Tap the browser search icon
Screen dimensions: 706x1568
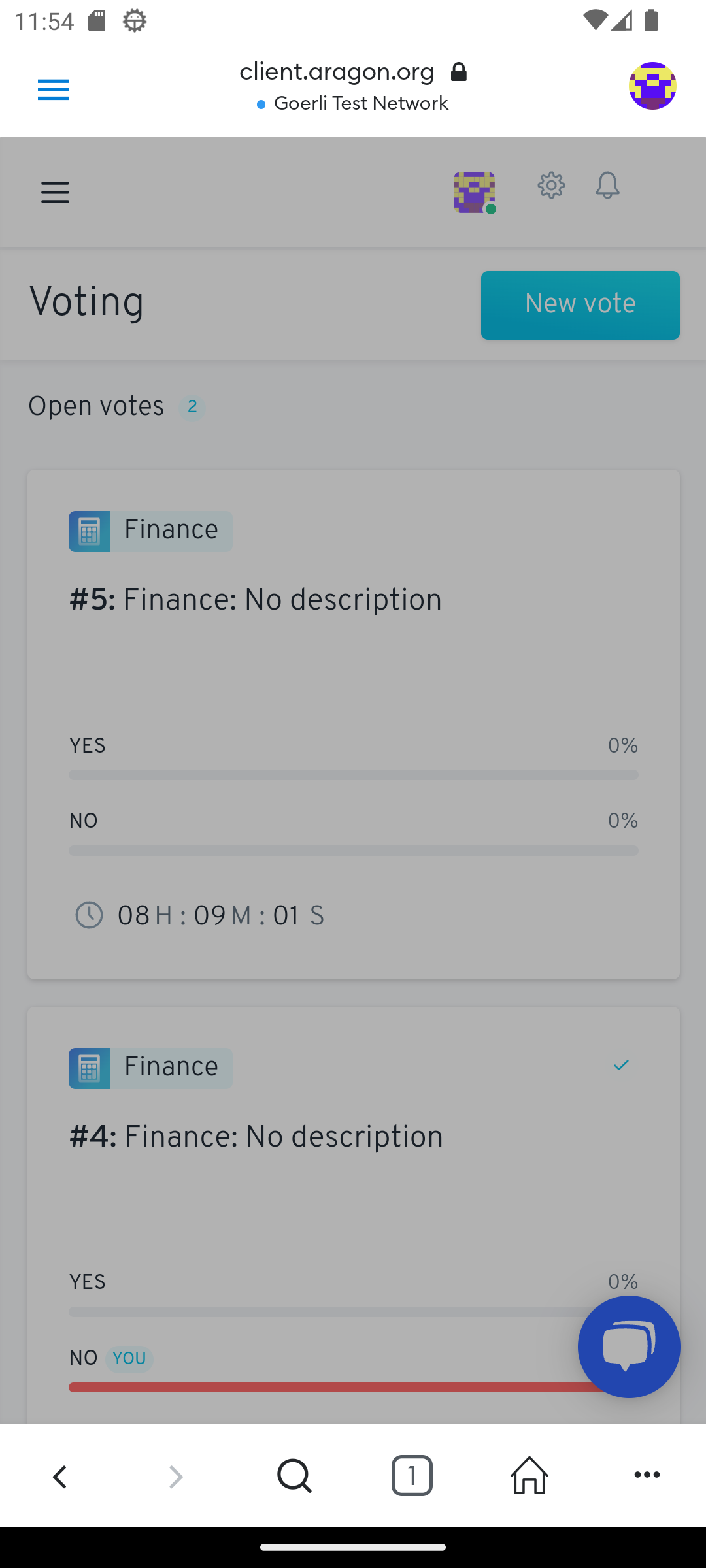tap(294, 1476)
